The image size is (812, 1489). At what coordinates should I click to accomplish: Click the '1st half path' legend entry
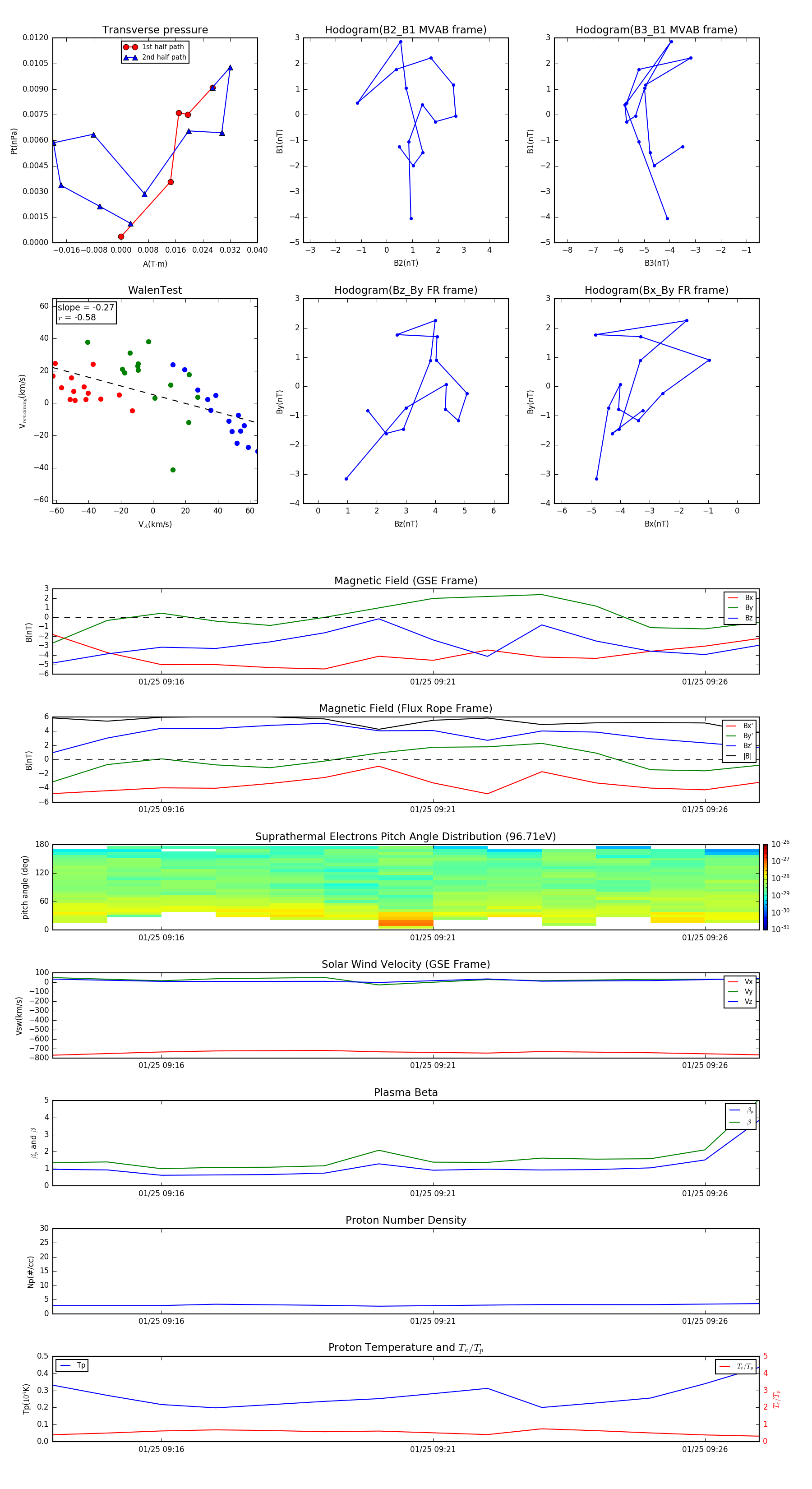154,47
